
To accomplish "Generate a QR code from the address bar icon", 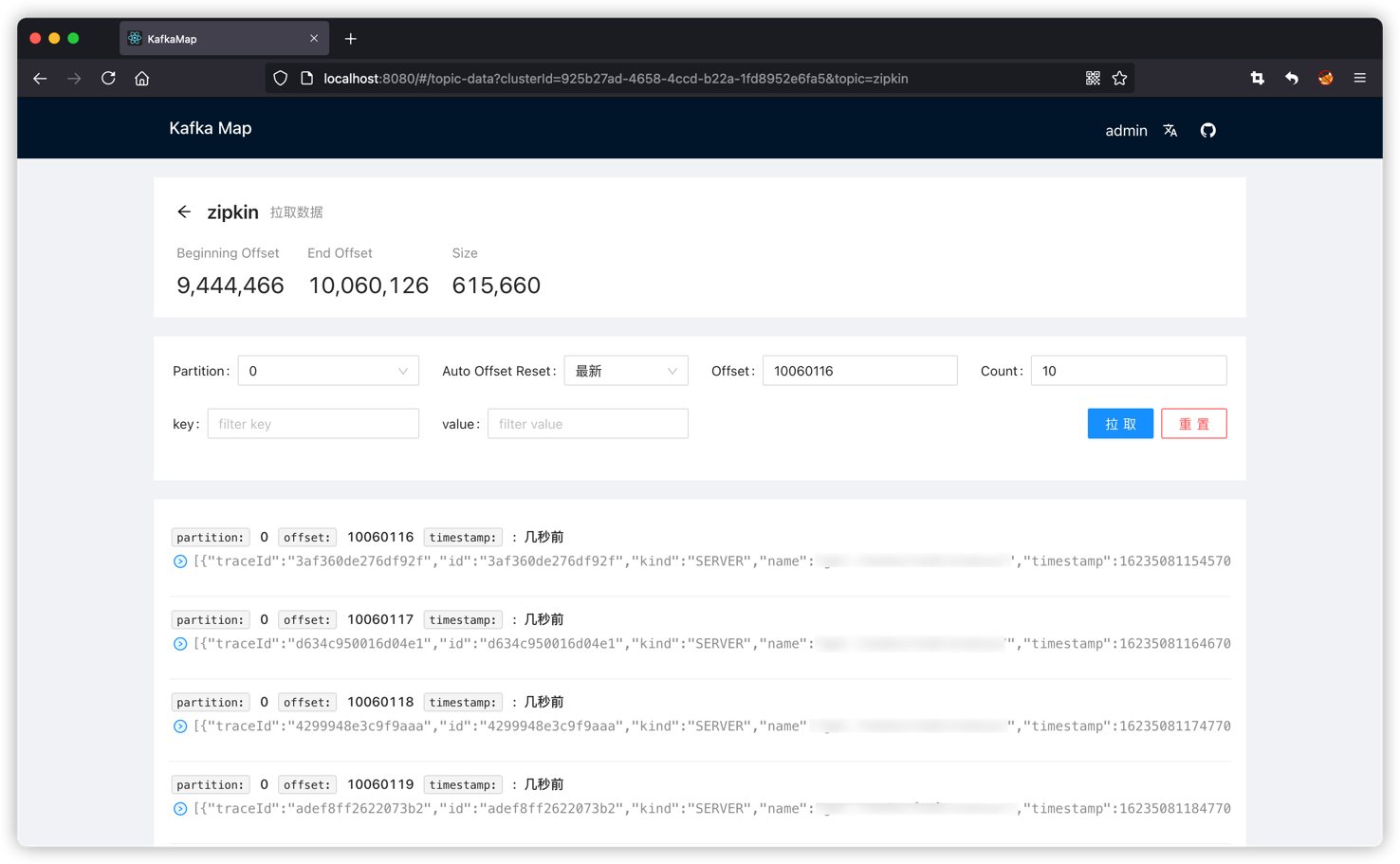I will (1092, 78).
